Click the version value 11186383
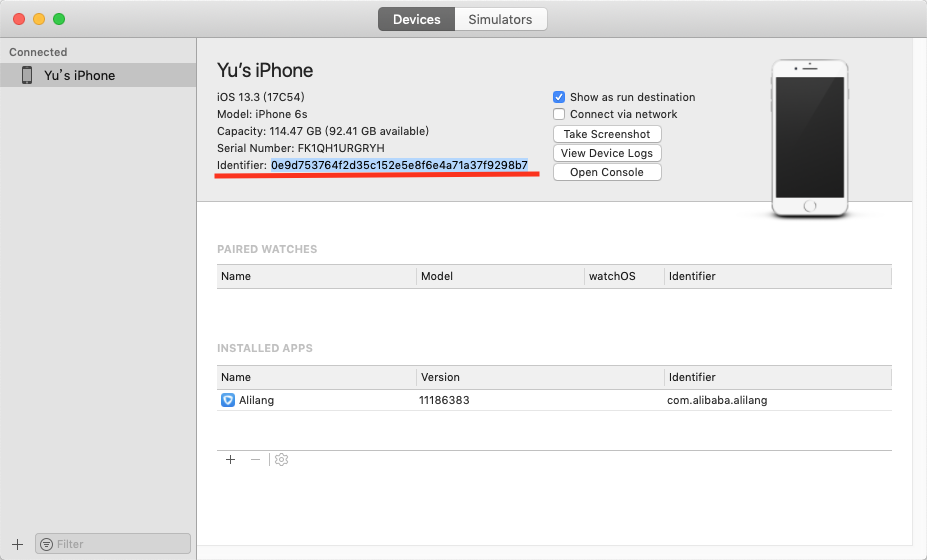The width and height of the screenshot is (927, 560). pyautogui.click(x=444, y=400)
